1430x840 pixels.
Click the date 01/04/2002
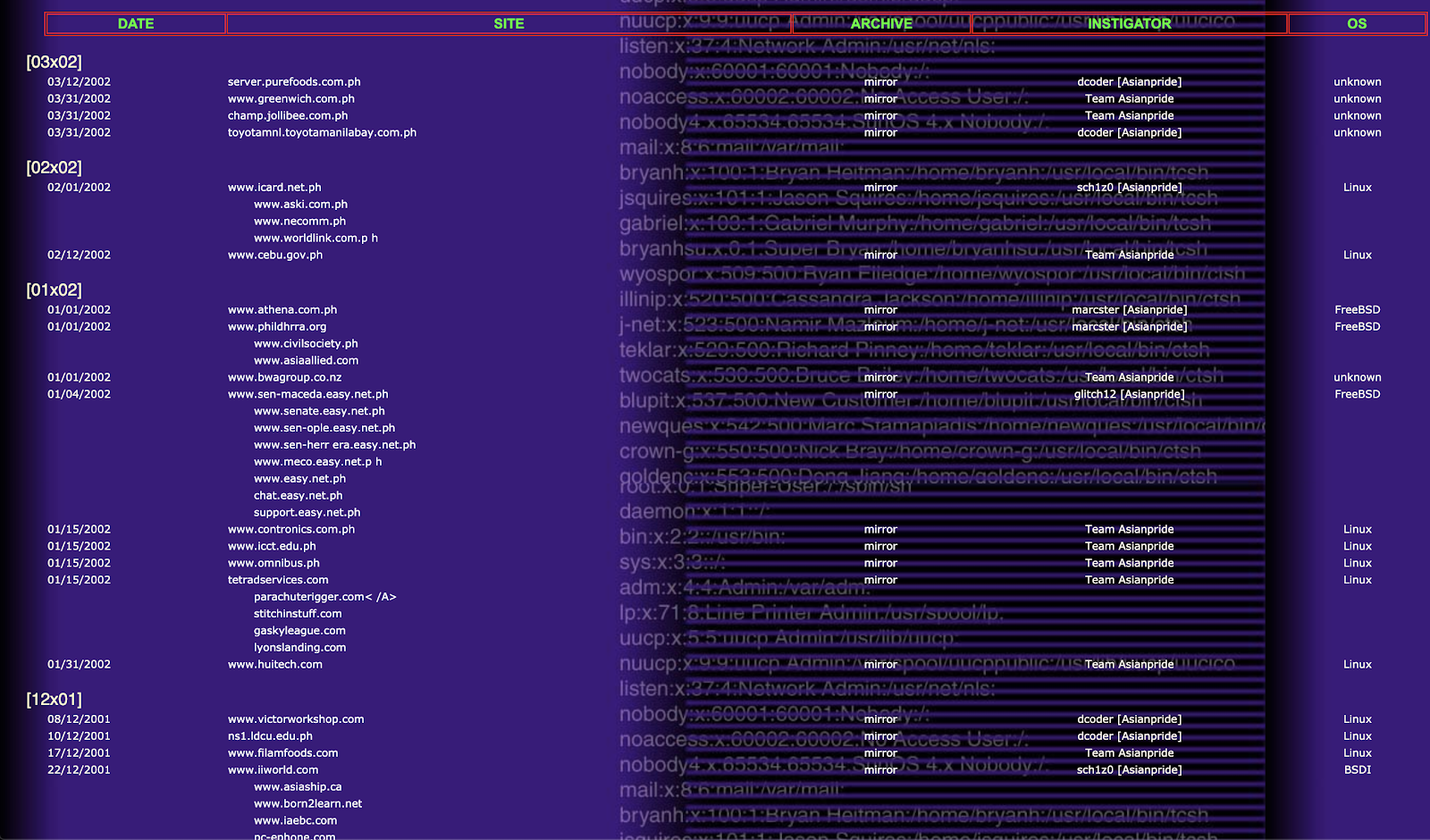click(80, 395)
